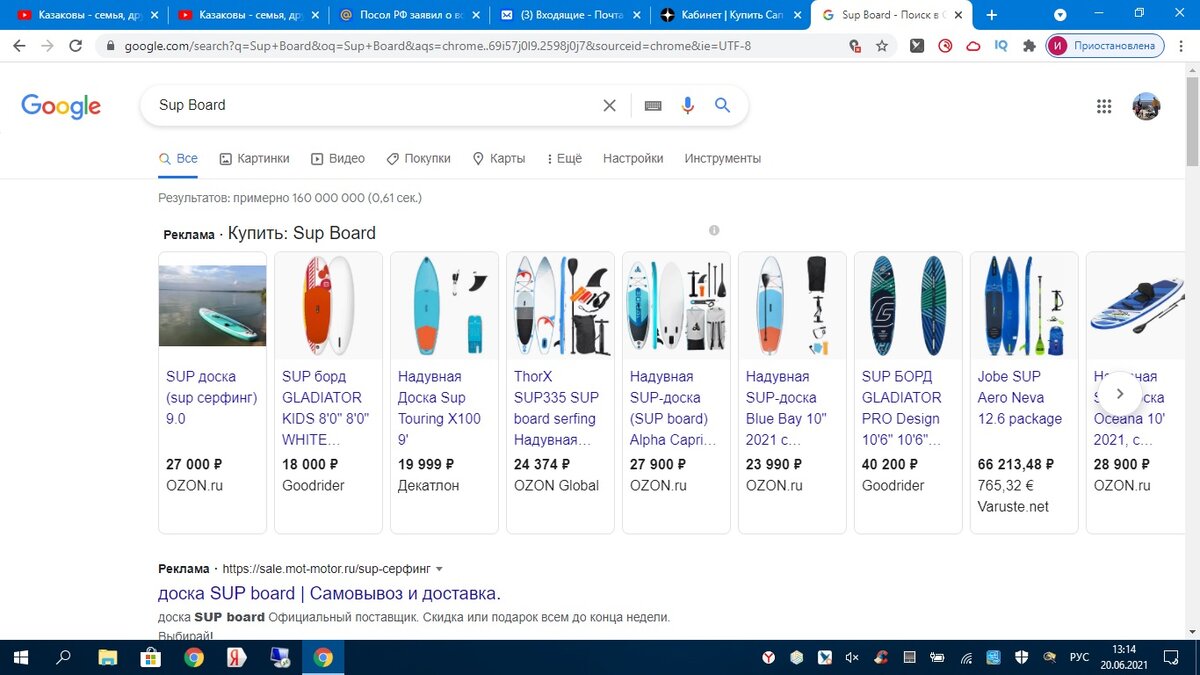Clear the search query with the X icon

tap(609, 105)
